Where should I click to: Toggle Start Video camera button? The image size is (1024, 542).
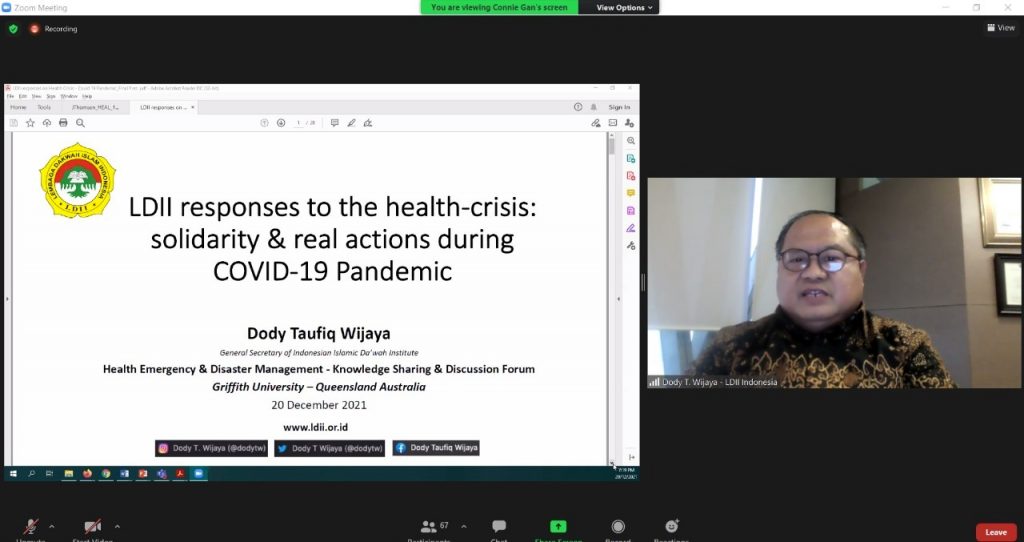pyautogui.click(x=93, y=526)
